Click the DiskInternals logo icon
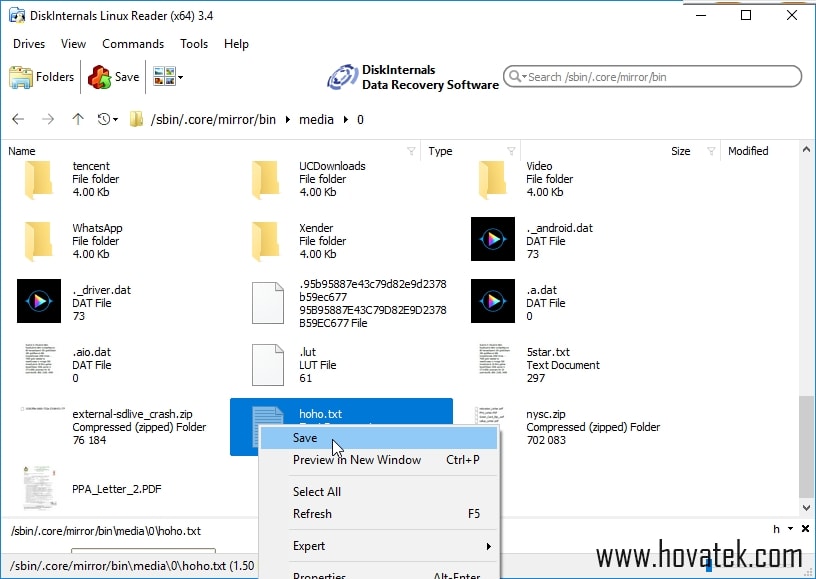This screenshot has width=816, height=579. (x=343, y=77)
